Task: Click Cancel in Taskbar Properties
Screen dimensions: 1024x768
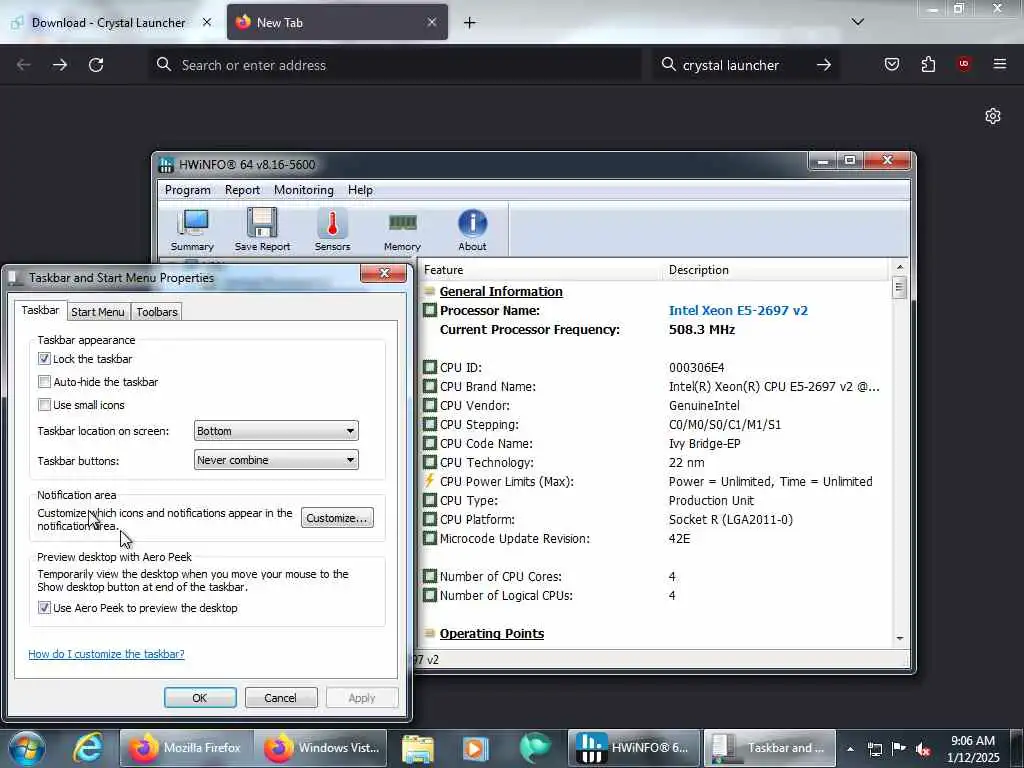Action: click(280, 697)
